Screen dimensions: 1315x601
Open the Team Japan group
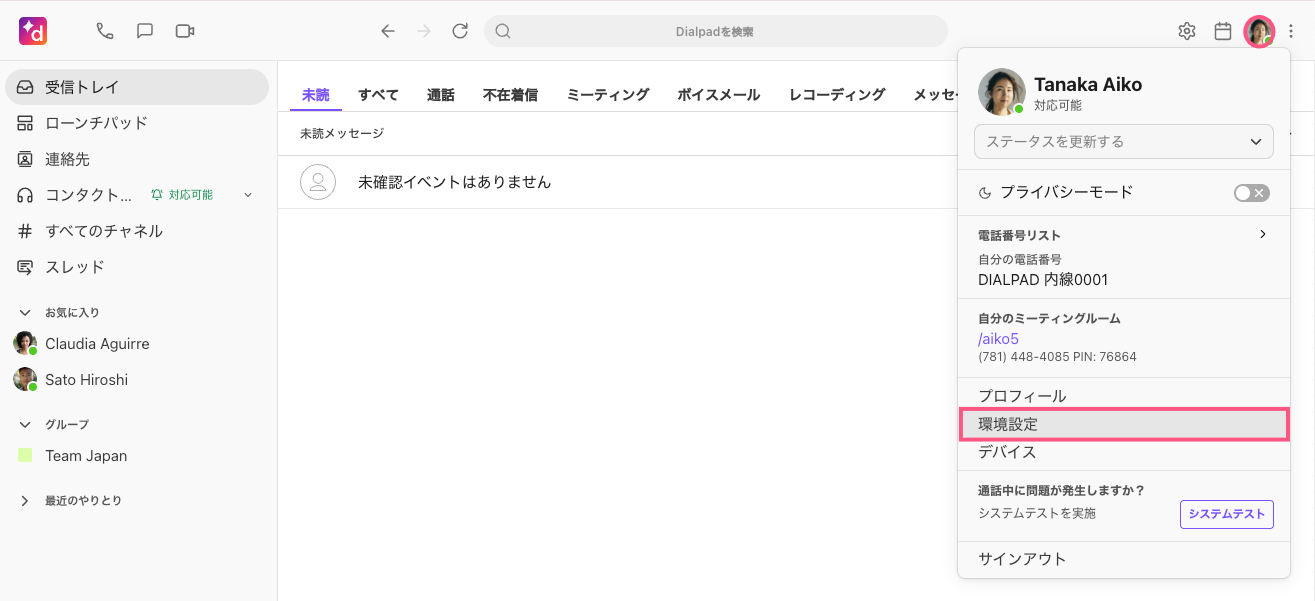click(137, 456)
